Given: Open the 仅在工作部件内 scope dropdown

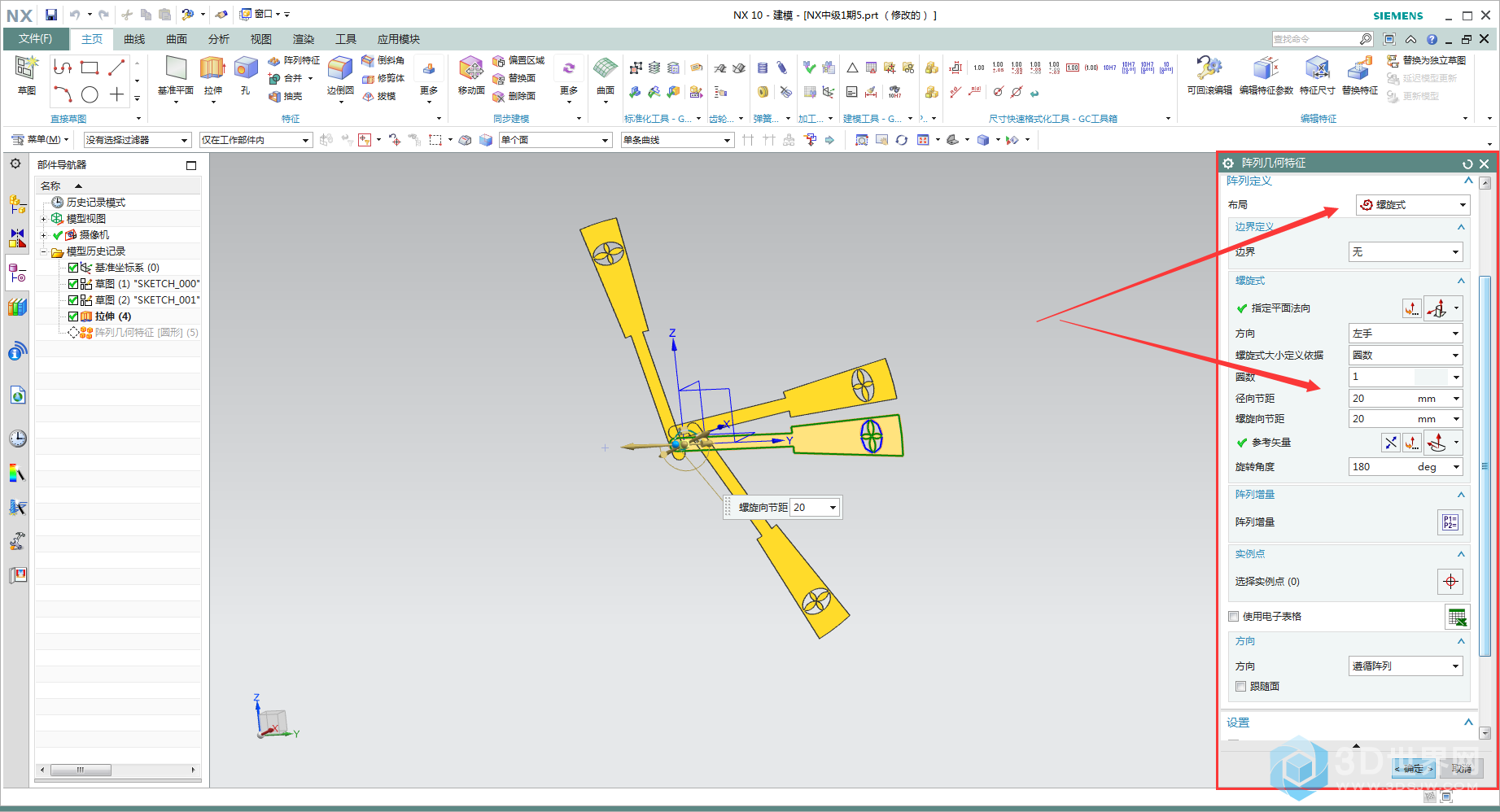Looking at the screenshot, I should [x=256, y=140].
